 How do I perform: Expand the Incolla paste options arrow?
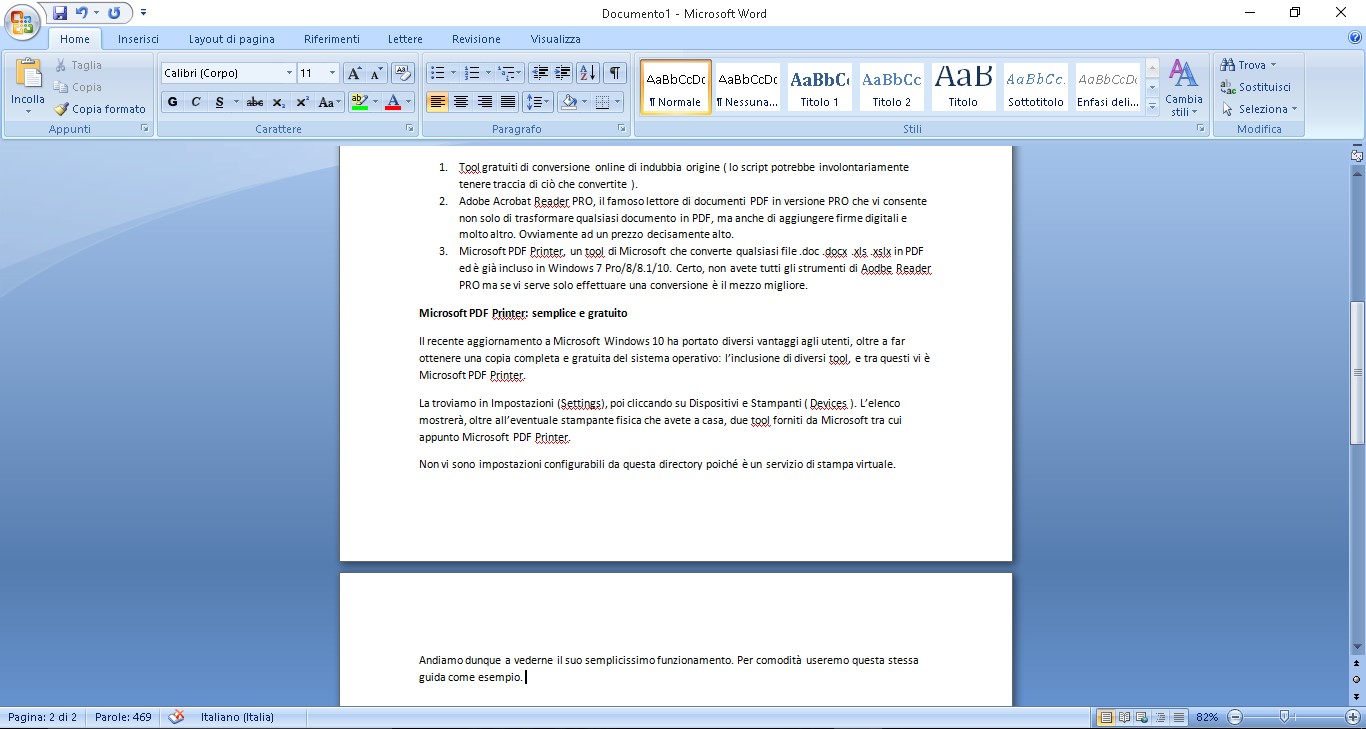tap(28, 110)
